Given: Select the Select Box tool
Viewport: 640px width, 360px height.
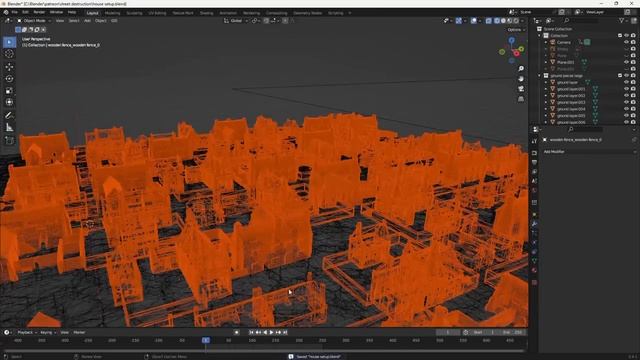Looking at the screenshot, I should tap(9, 42).
